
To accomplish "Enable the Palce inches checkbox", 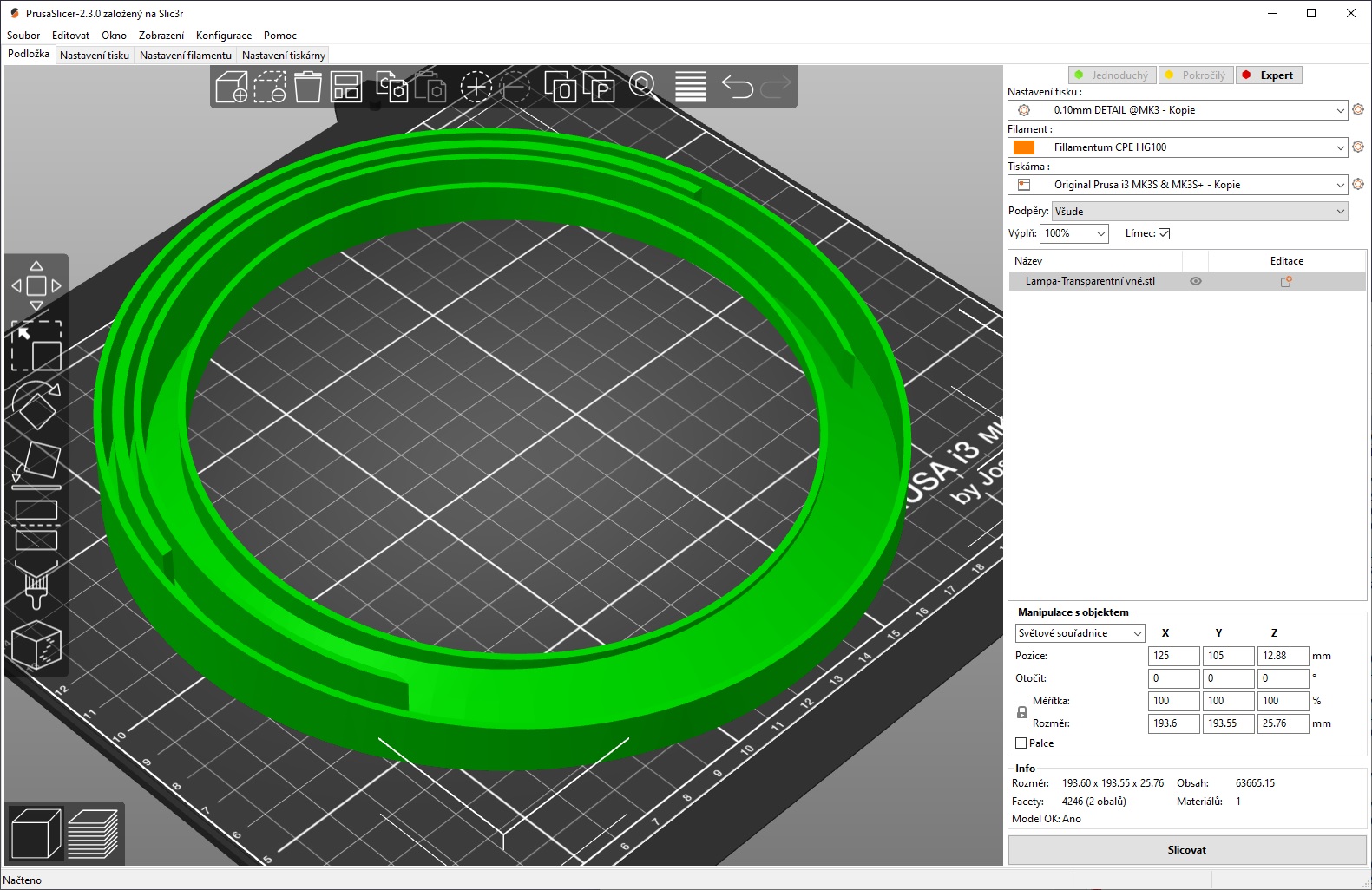I will 1021,743.
